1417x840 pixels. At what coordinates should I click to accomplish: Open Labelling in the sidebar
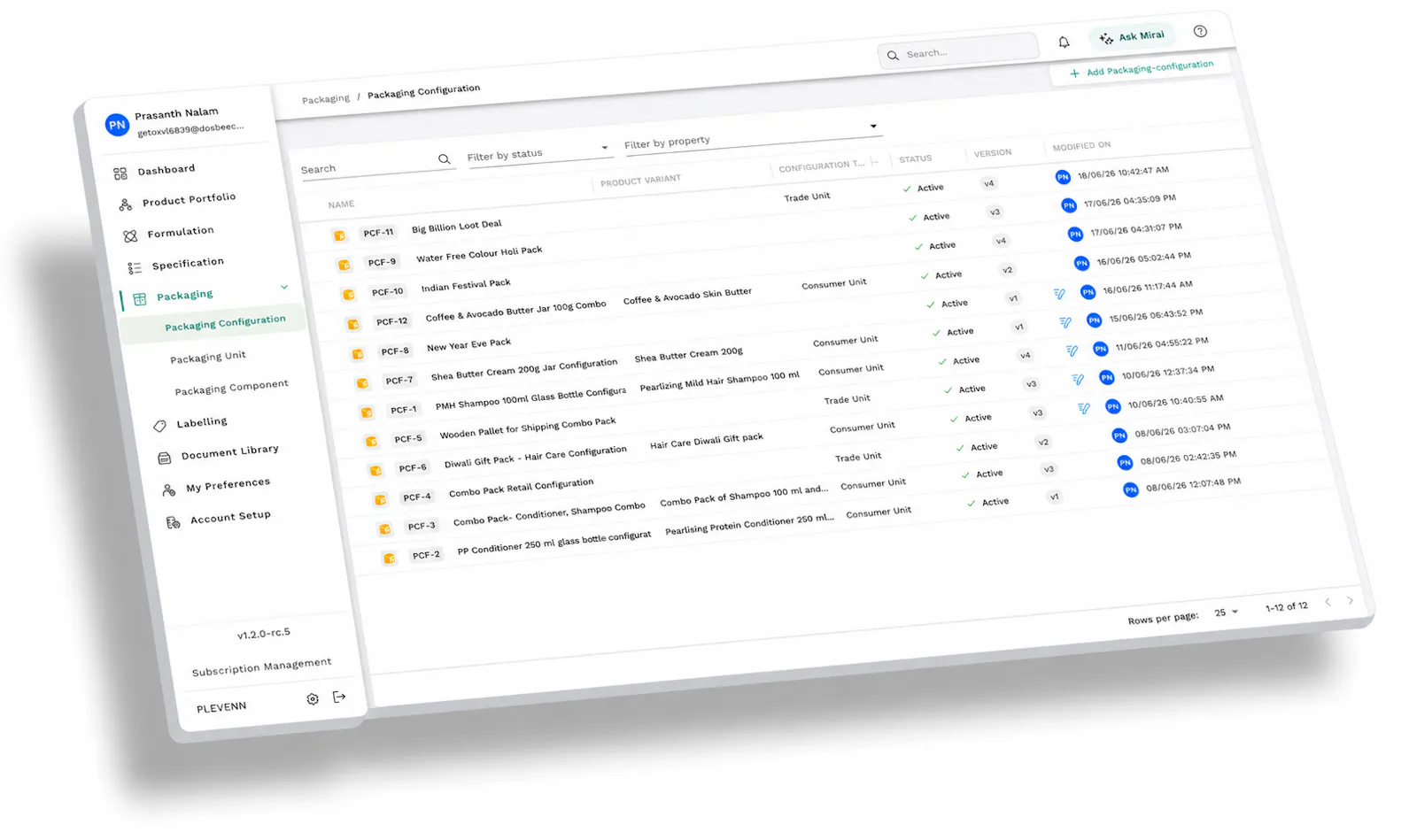[201, 422]
